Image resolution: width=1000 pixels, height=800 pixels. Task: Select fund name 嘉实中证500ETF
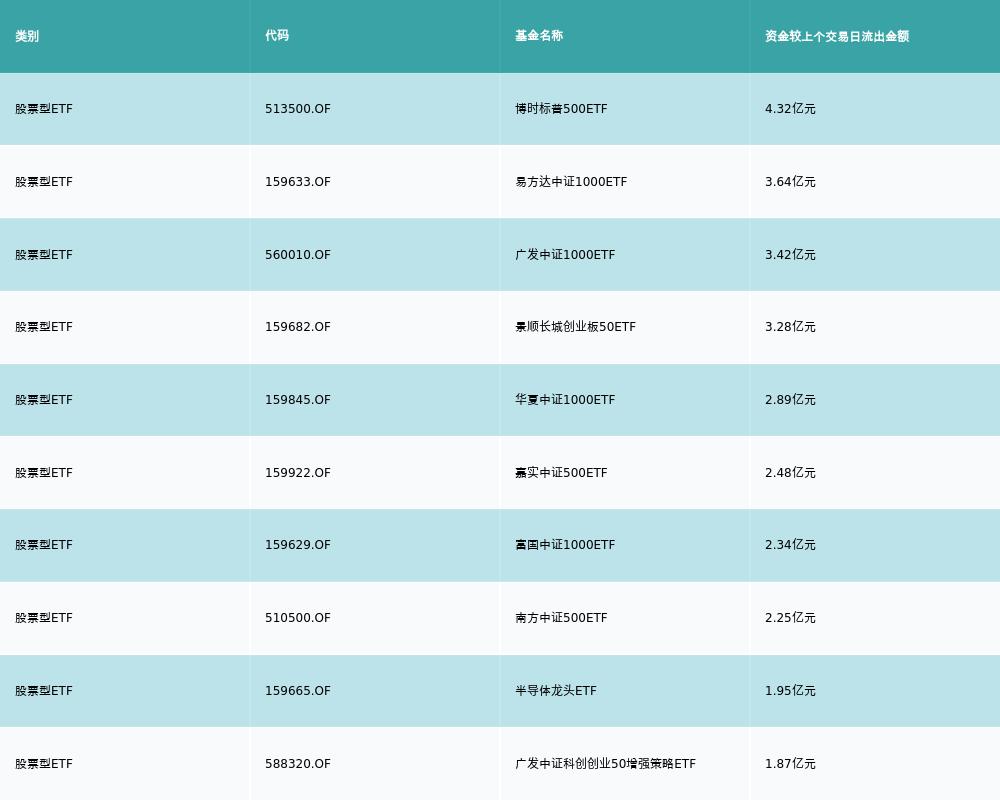coord(561,473)
